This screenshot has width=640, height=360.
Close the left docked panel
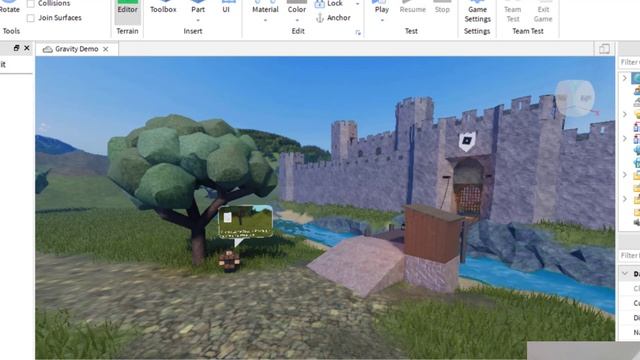tap(27, 48)
